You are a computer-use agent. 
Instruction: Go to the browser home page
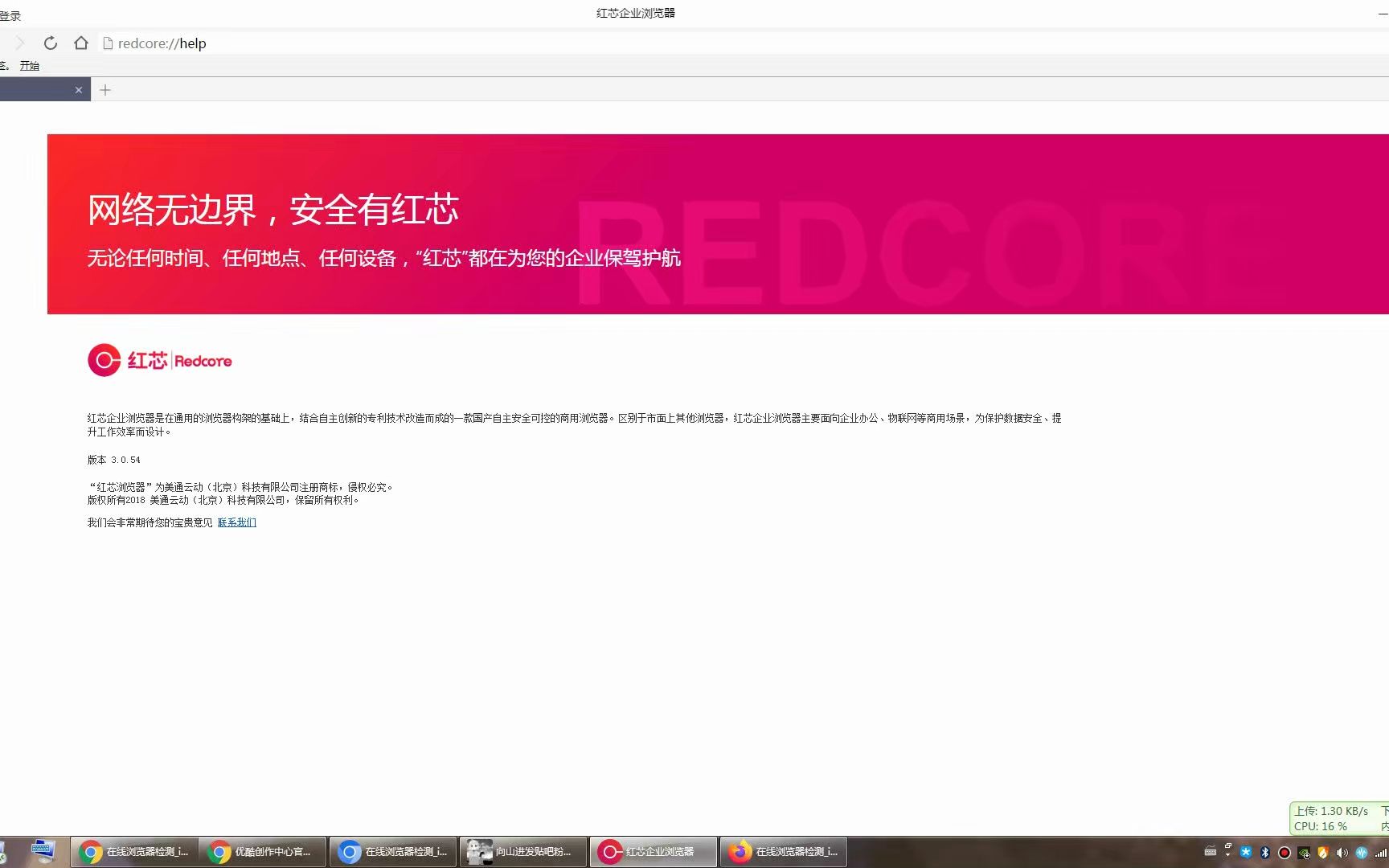(80, 43)
